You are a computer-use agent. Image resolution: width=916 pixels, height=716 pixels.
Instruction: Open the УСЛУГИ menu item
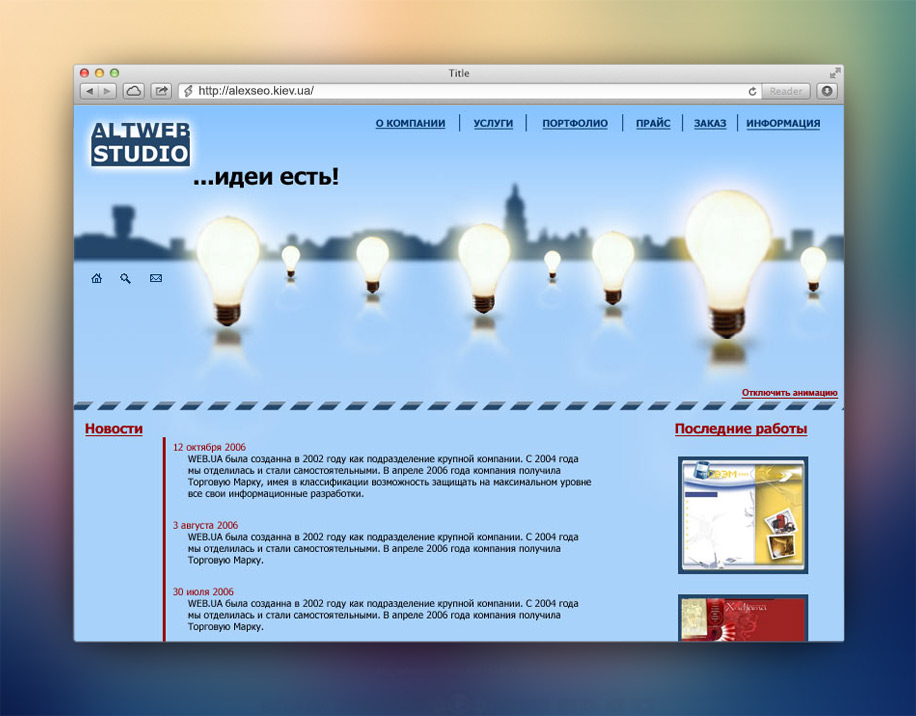pyautogui.click(x=493, y=123)
